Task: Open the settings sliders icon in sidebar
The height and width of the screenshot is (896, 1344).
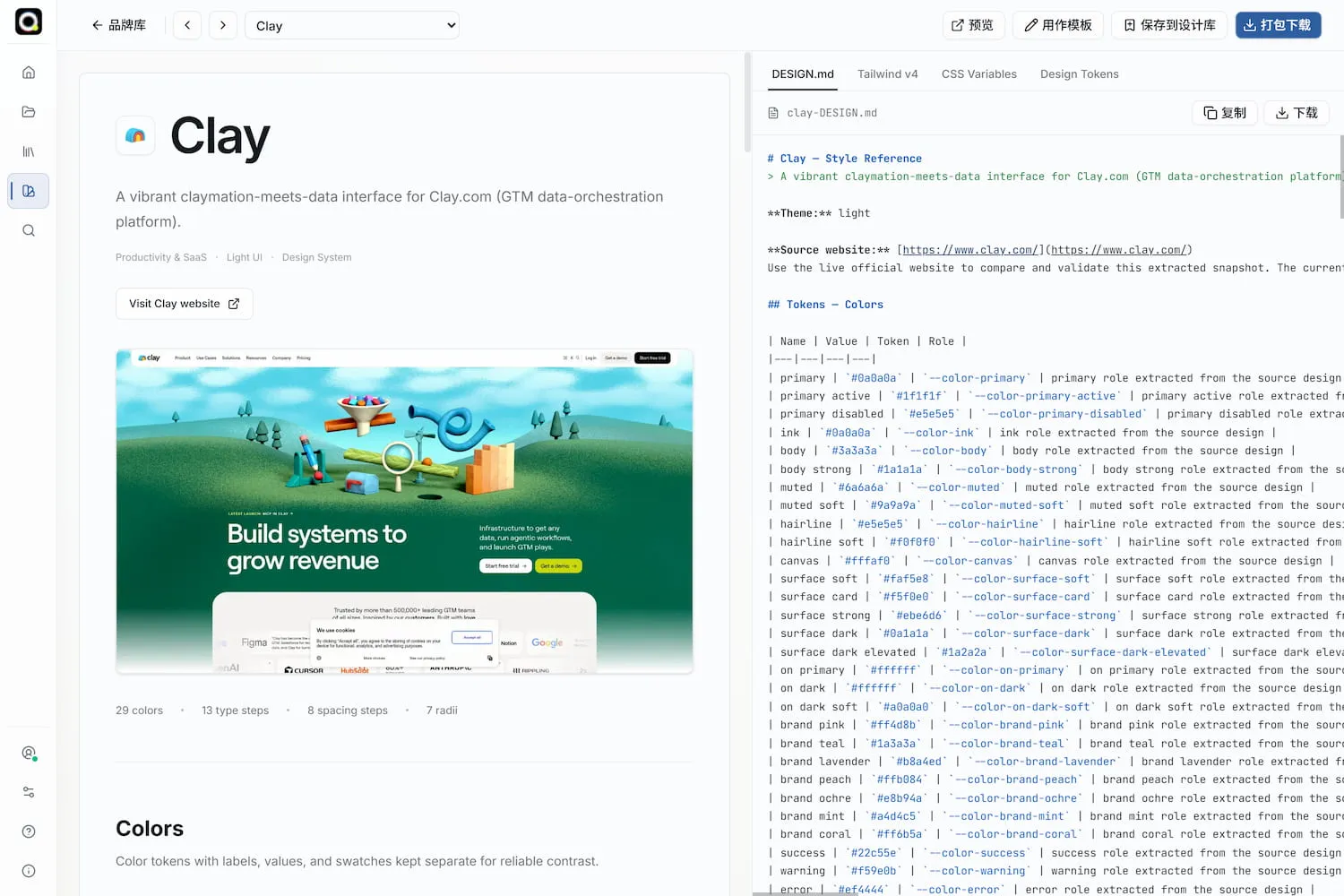Action: click(29, 792)
